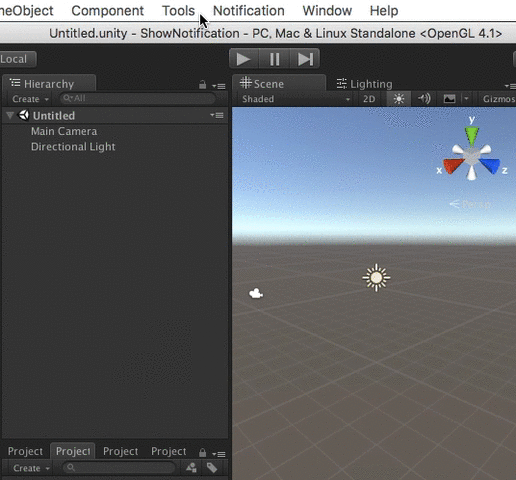The width and height of the screenshot is (516, 480).
Task: Click the Lighting tab sliders icon
Action: (x=342, y=83)
